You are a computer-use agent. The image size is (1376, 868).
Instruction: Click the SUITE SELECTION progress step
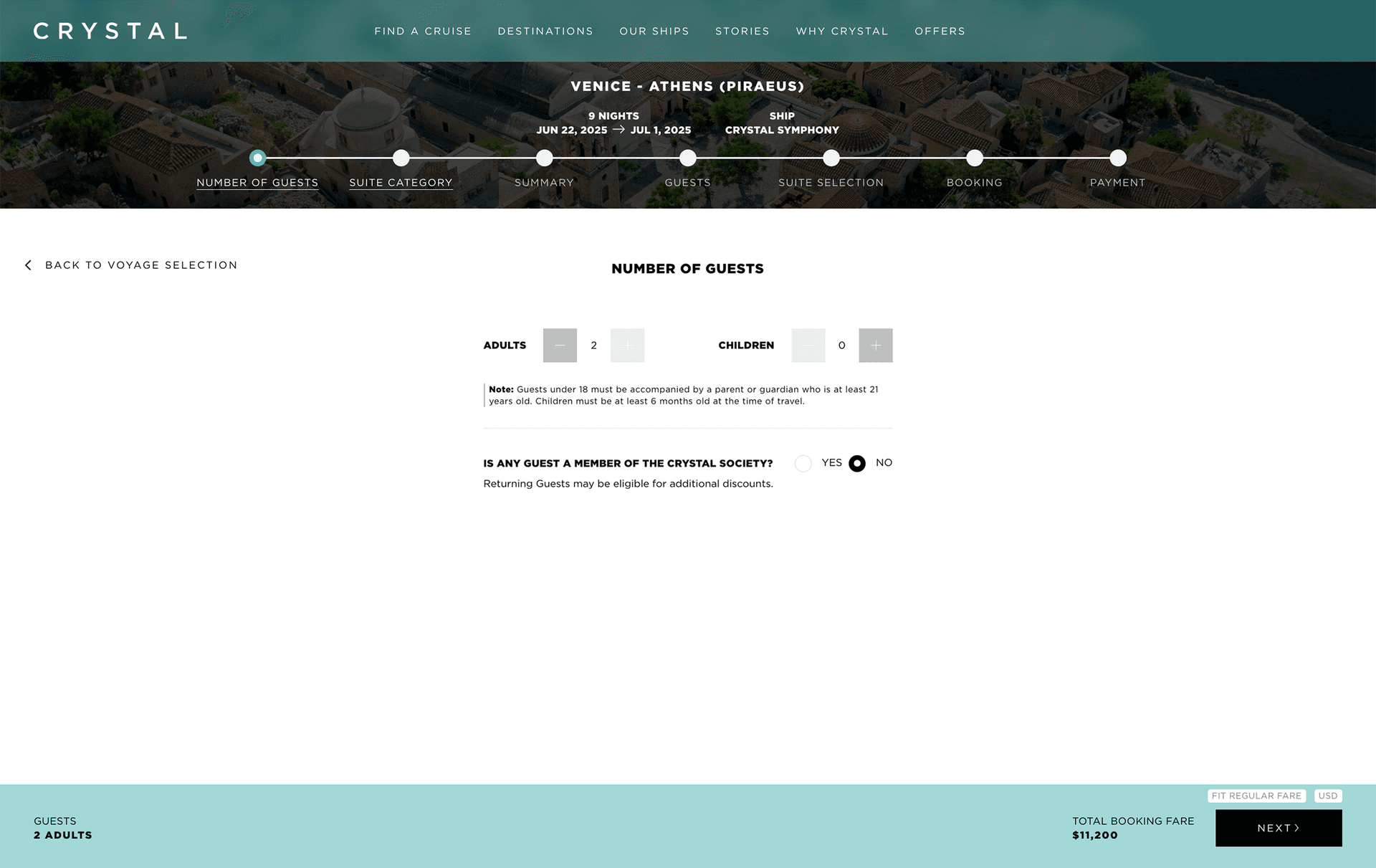point(830,157)
